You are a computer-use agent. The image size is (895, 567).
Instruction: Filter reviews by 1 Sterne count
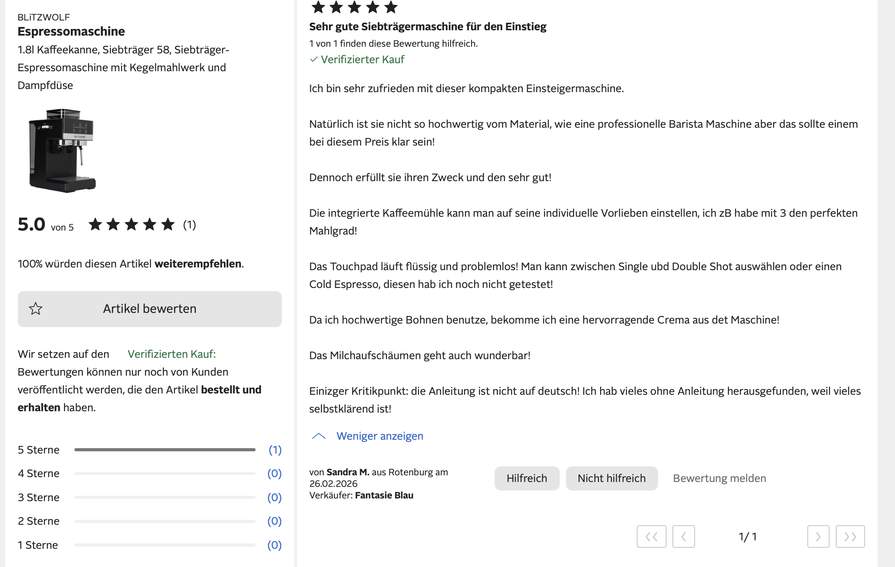(x=275, y=545)
